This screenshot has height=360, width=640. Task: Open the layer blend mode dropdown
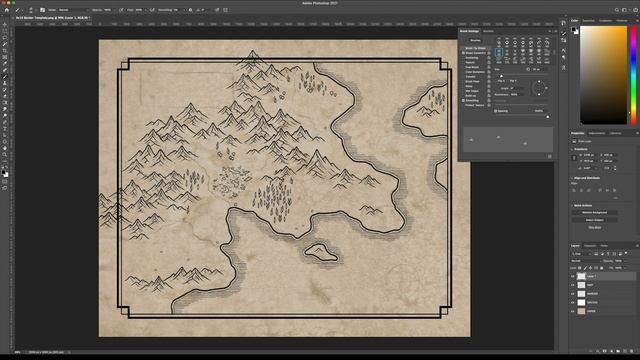tap(586, 261)
